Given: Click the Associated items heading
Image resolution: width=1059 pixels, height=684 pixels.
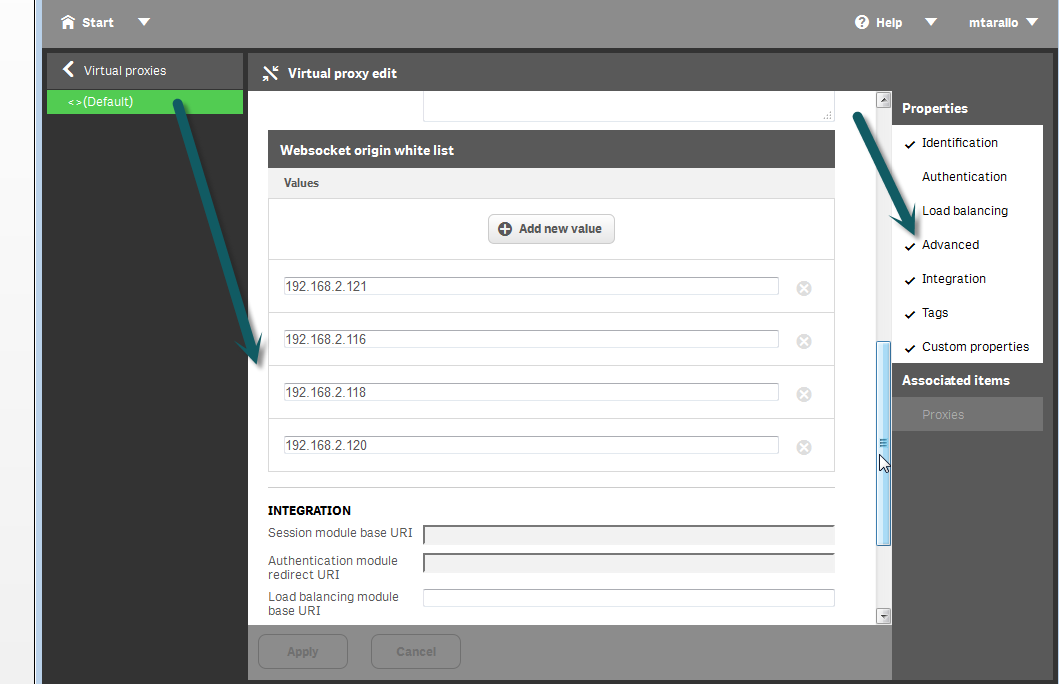Looking at the screenshot, I should (x=956, y=381).
